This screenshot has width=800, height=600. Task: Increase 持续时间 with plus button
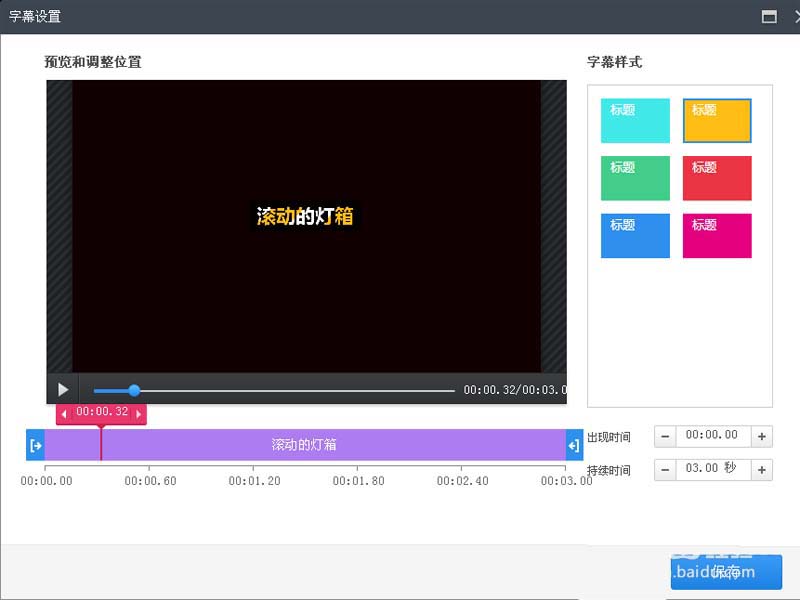pos(762,470)
